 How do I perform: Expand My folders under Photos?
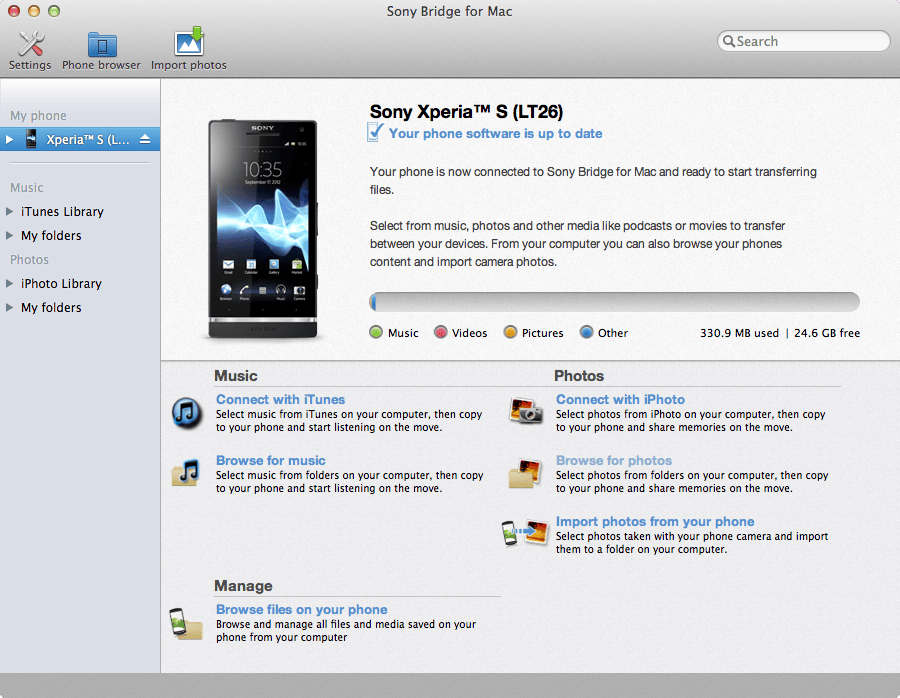click(9, 308)
